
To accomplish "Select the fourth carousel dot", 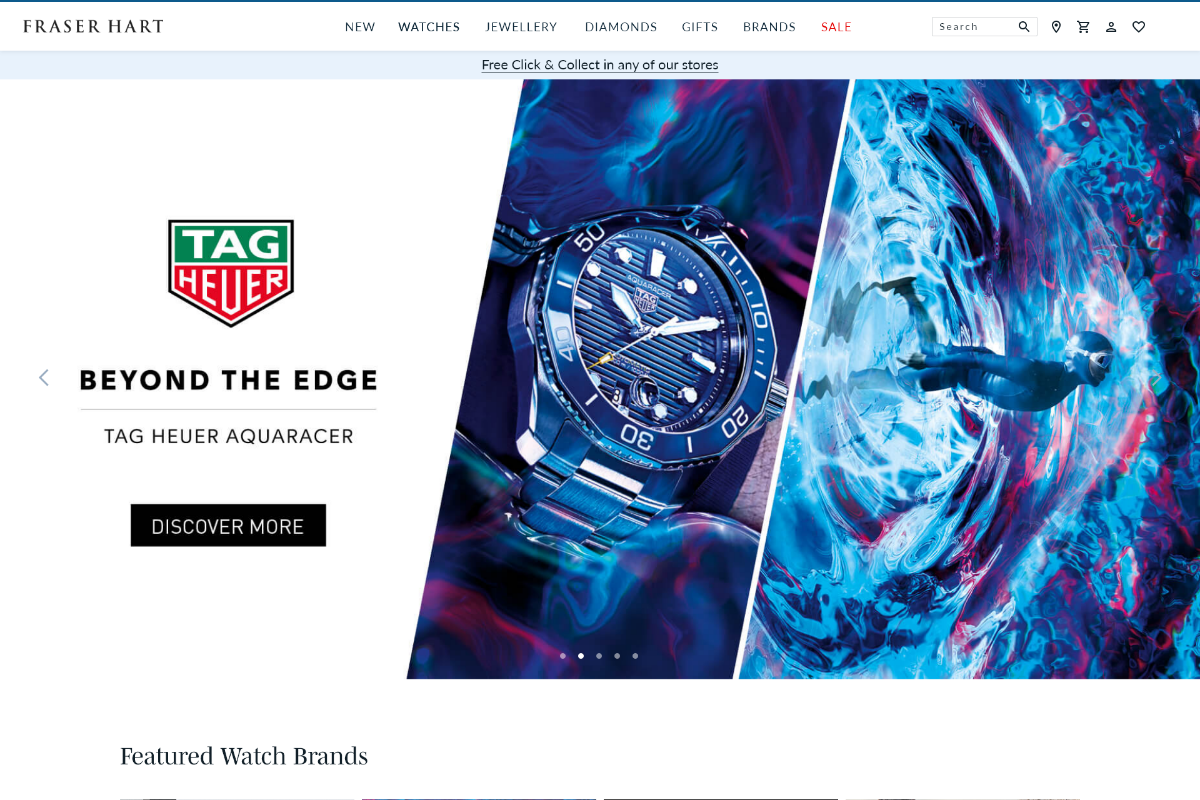I will point(617,656).
